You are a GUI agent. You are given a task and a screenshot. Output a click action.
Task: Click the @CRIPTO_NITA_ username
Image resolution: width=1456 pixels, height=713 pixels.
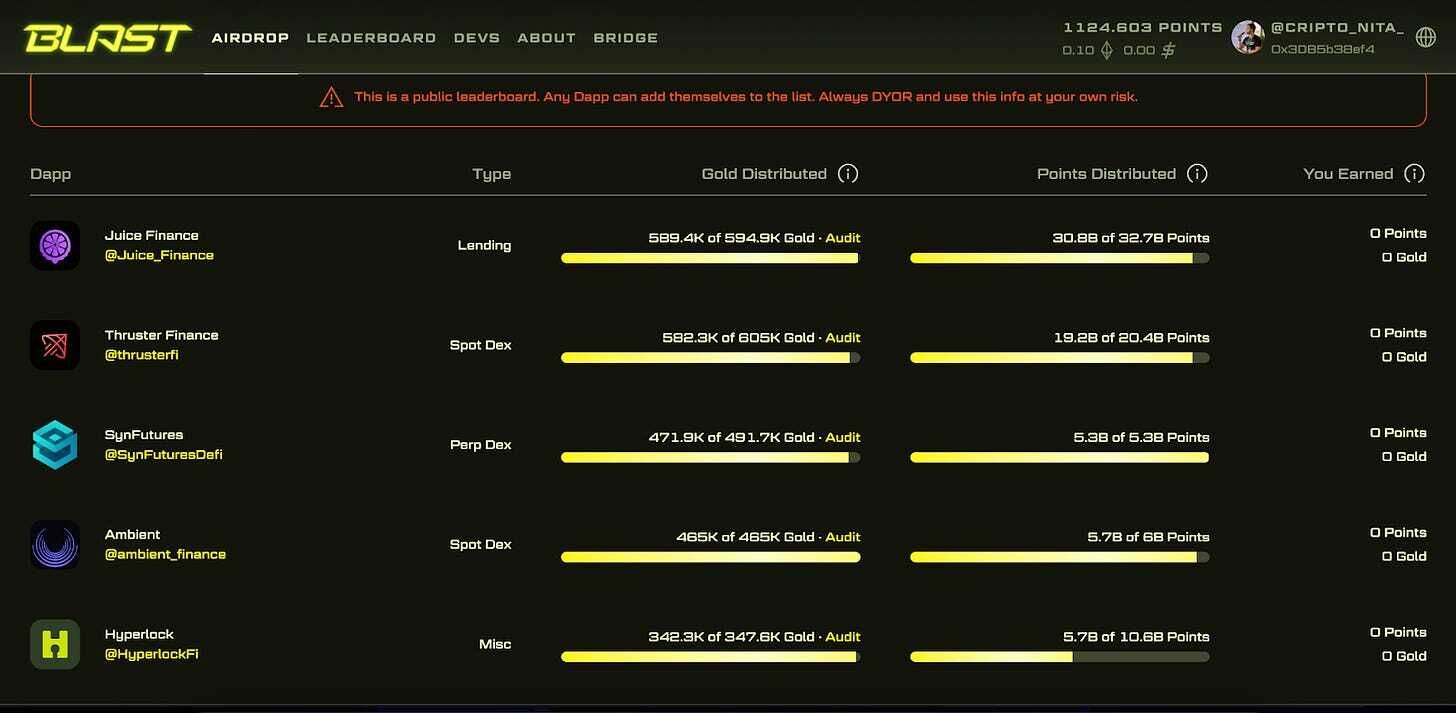coord(1338,28)
